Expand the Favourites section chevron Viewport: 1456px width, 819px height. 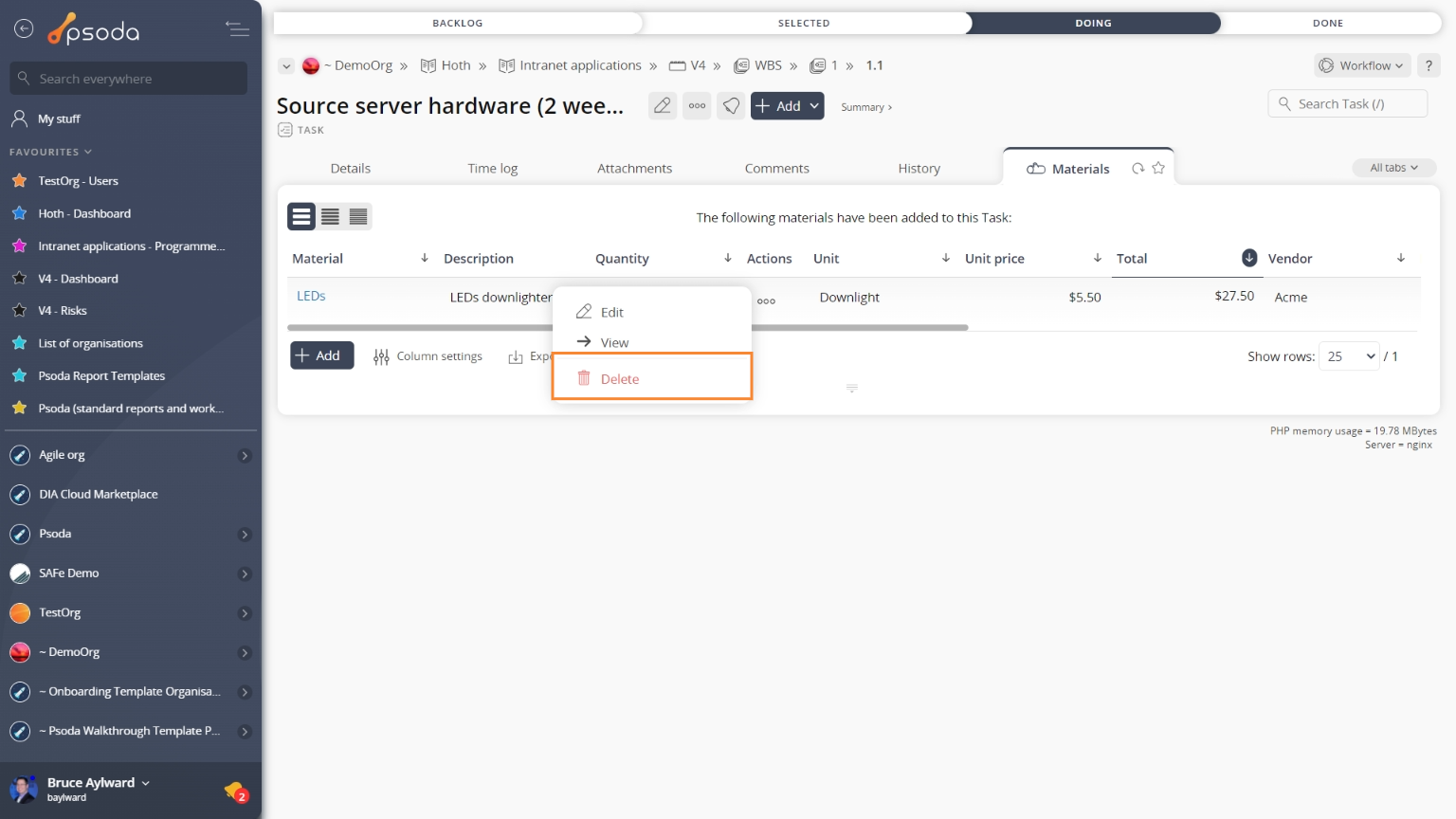(88, 152)
